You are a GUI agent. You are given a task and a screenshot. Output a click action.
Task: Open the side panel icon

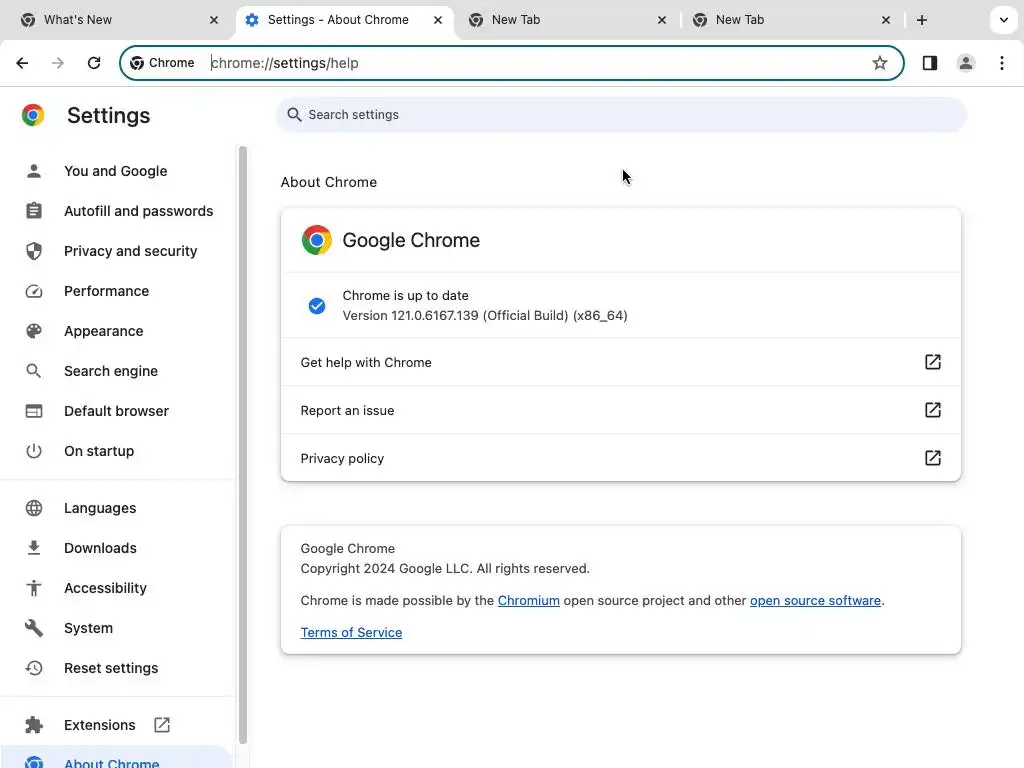(x=930, y=63)
